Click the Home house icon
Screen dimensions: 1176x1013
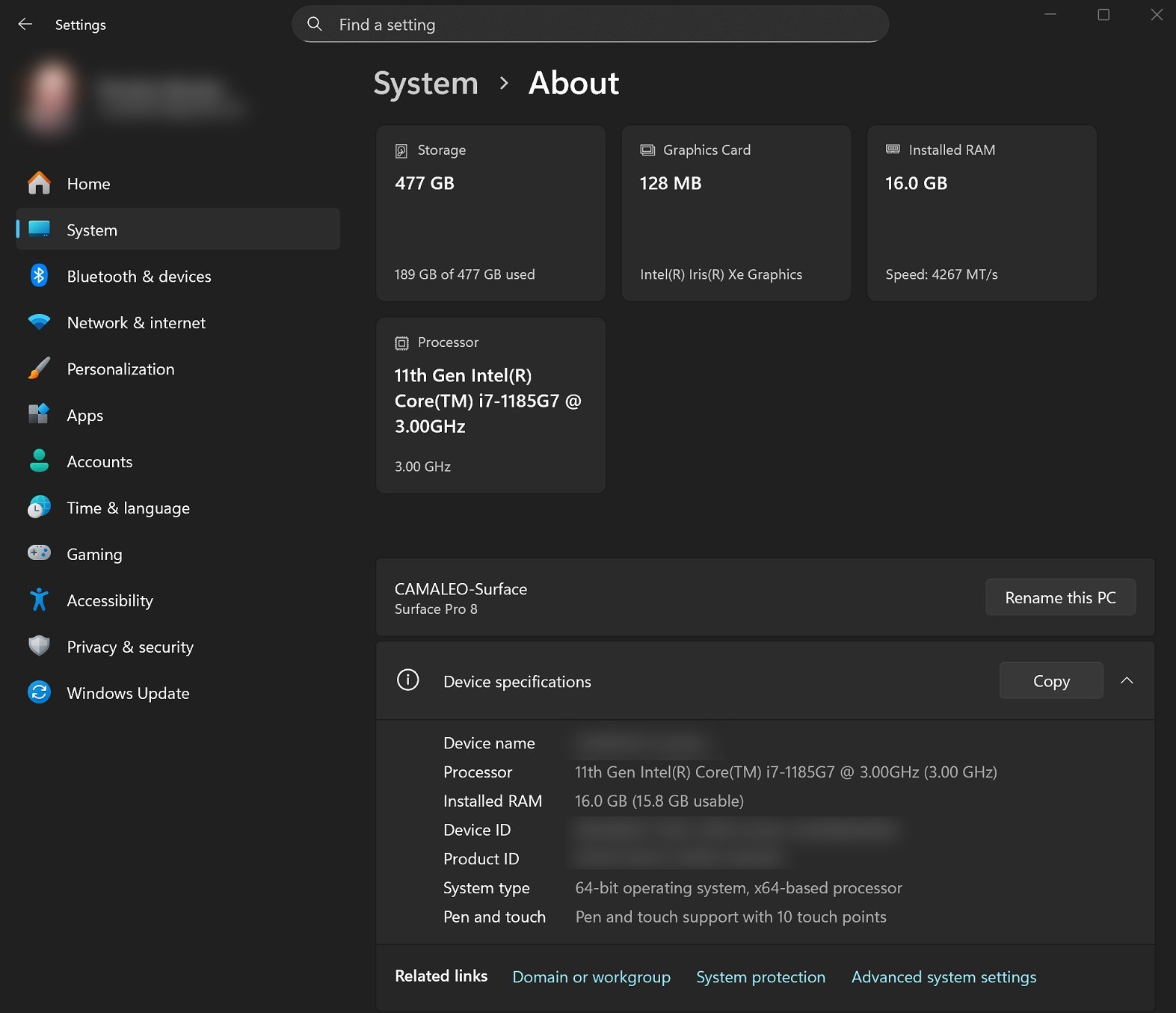pyautogui.click(x=39, y=183)
